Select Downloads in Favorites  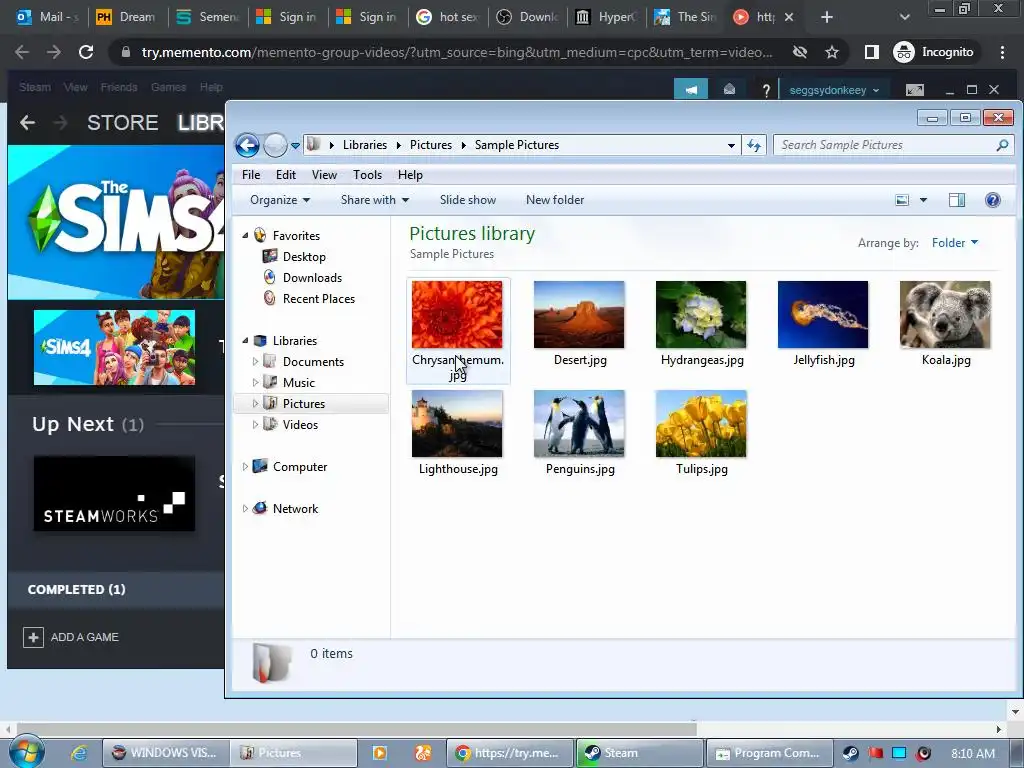click(312, 278)
